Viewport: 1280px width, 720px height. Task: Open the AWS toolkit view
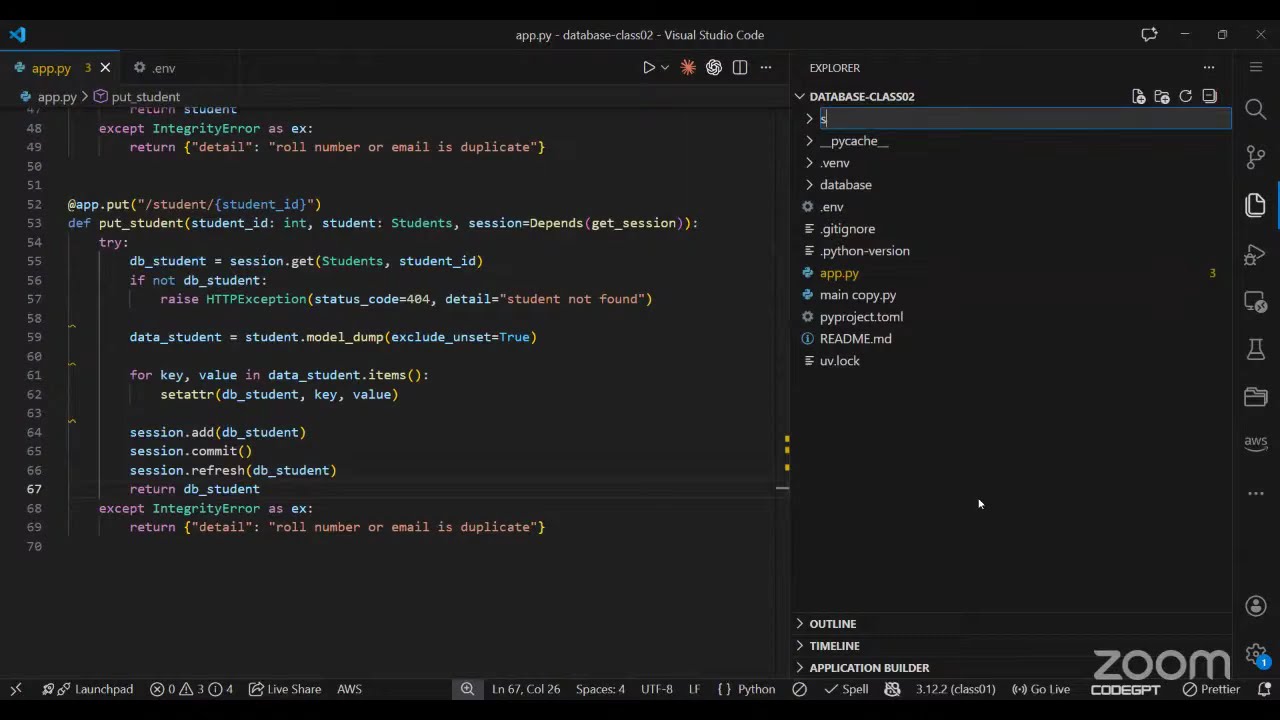(x=1256, y=442)
